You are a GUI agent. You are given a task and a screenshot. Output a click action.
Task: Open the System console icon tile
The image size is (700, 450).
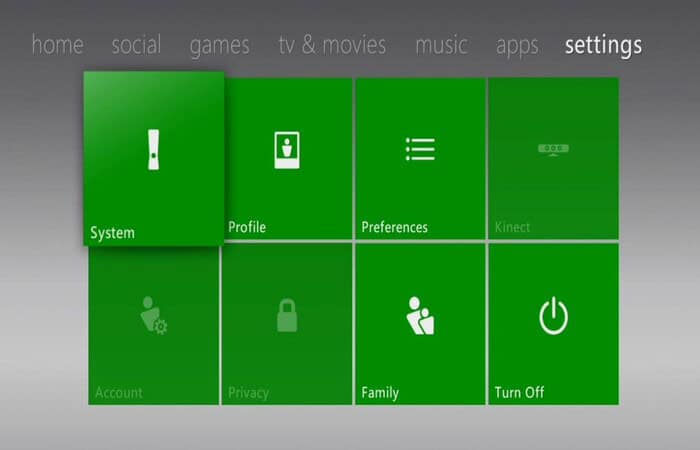point(154,158)
